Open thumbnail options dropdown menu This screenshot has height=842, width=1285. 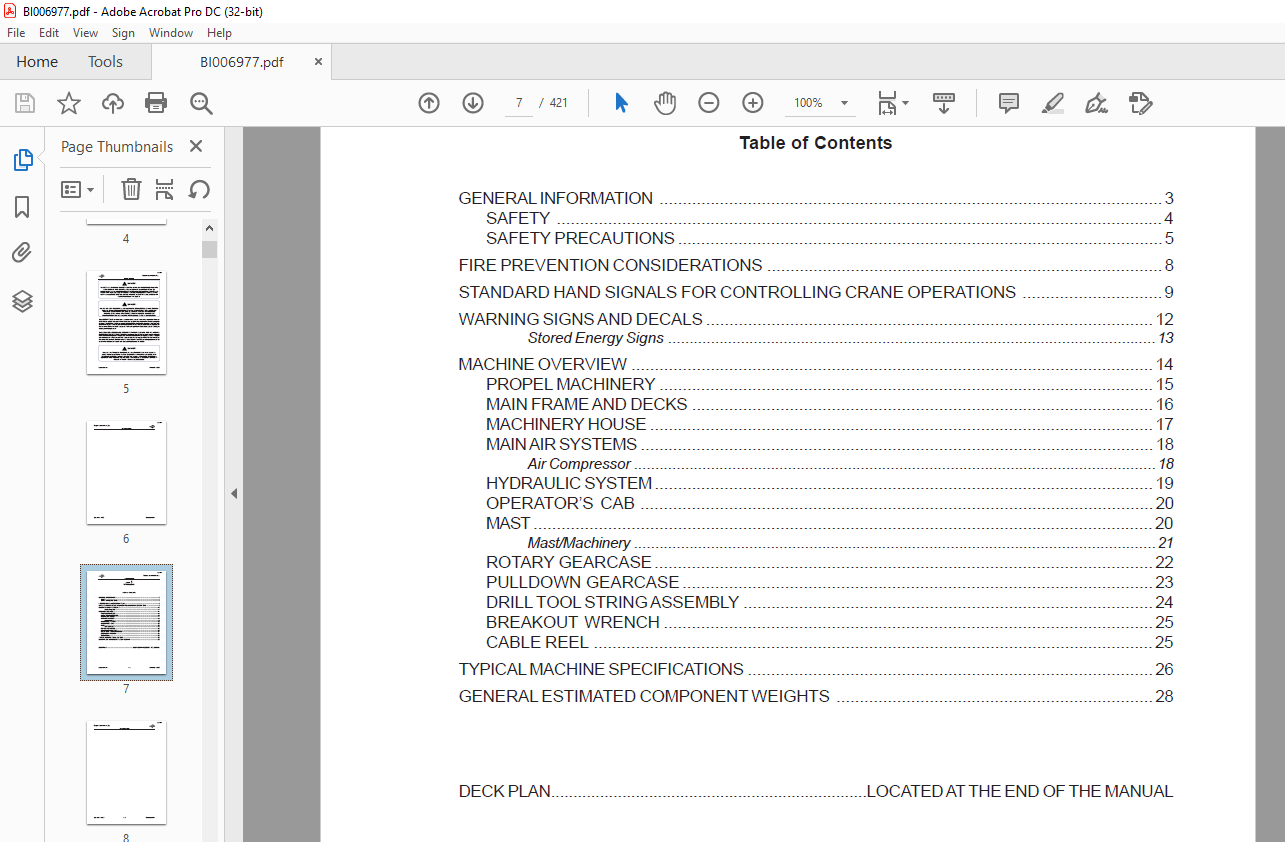pos(77,189)
